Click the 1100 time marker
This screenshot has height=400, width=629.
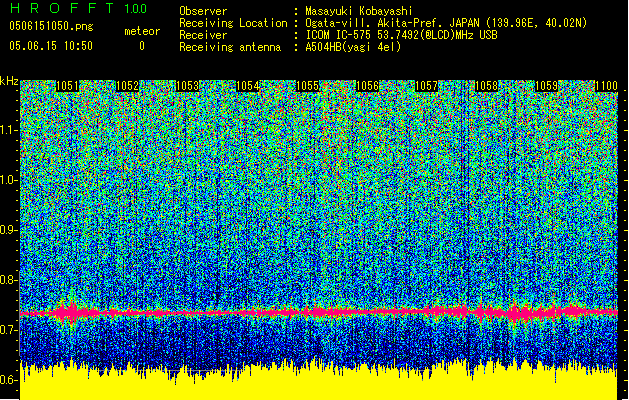coord(606,86)
